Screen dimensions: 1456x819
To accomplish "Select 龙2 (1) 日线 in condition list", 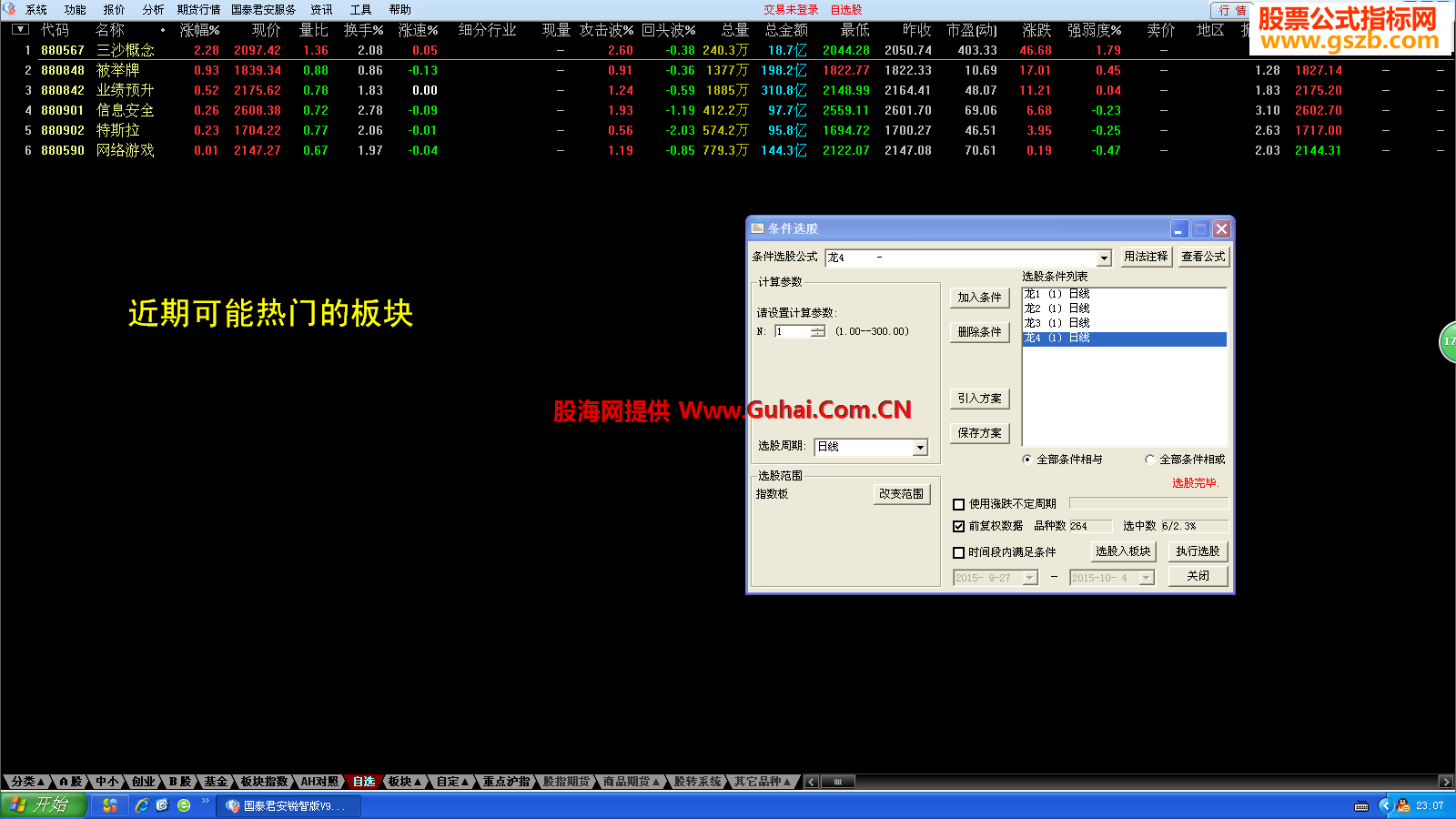I will (x=1124, y=308).
